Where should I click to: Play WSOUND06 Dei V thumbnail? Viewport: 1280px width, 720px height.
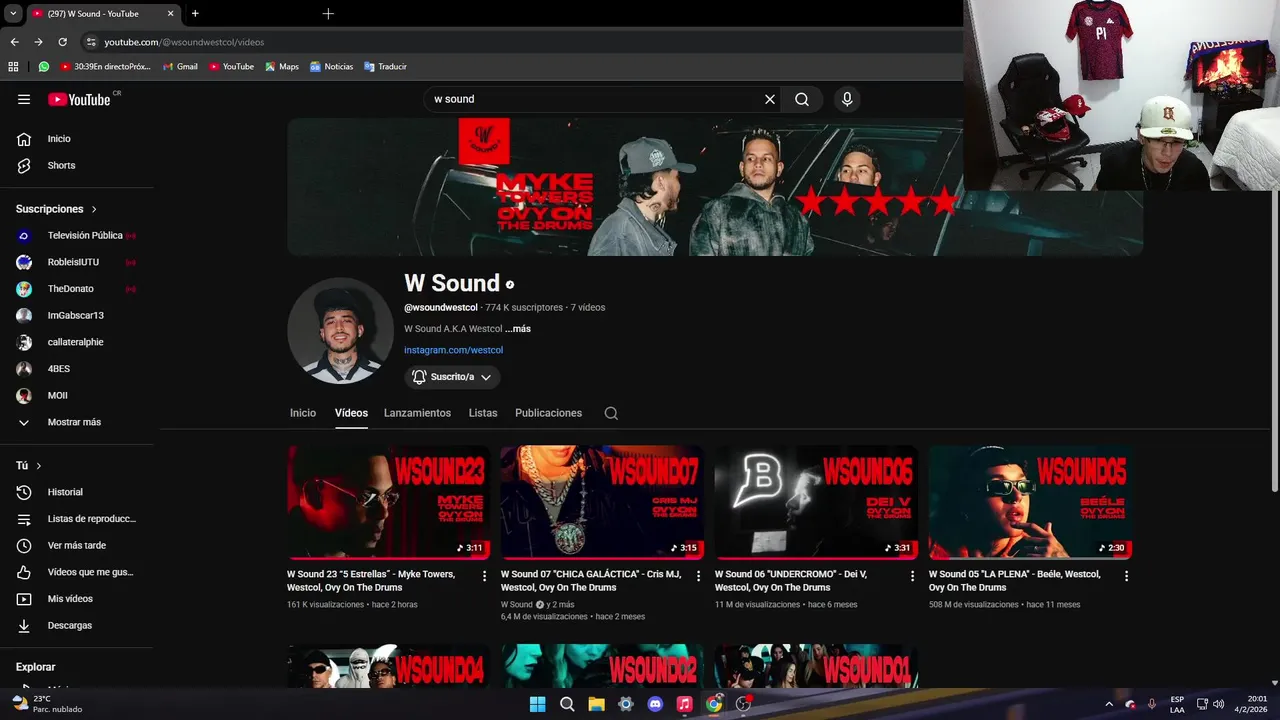click(x=816, y=502)
